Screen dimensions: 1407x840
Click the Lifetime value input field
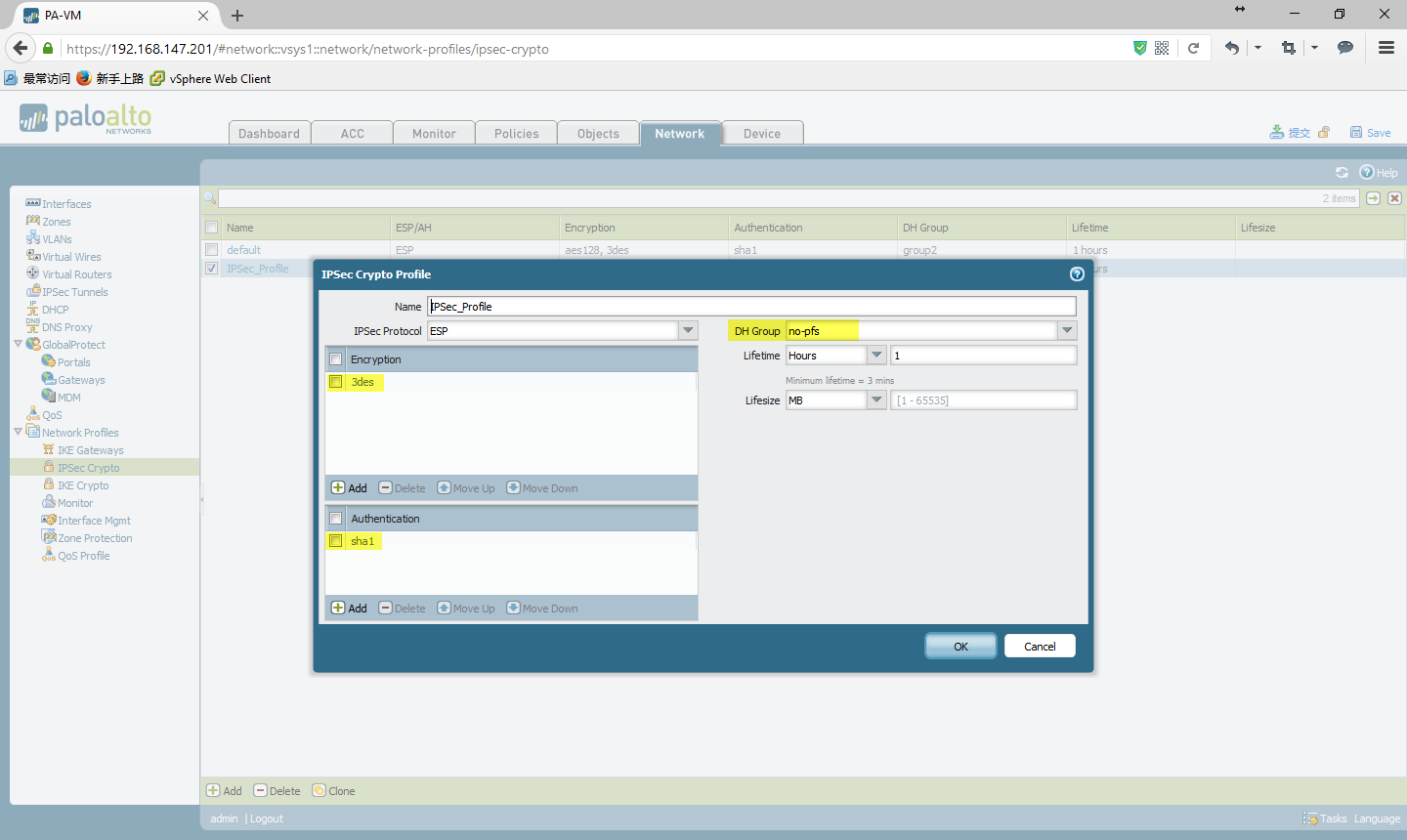[983, 356]
